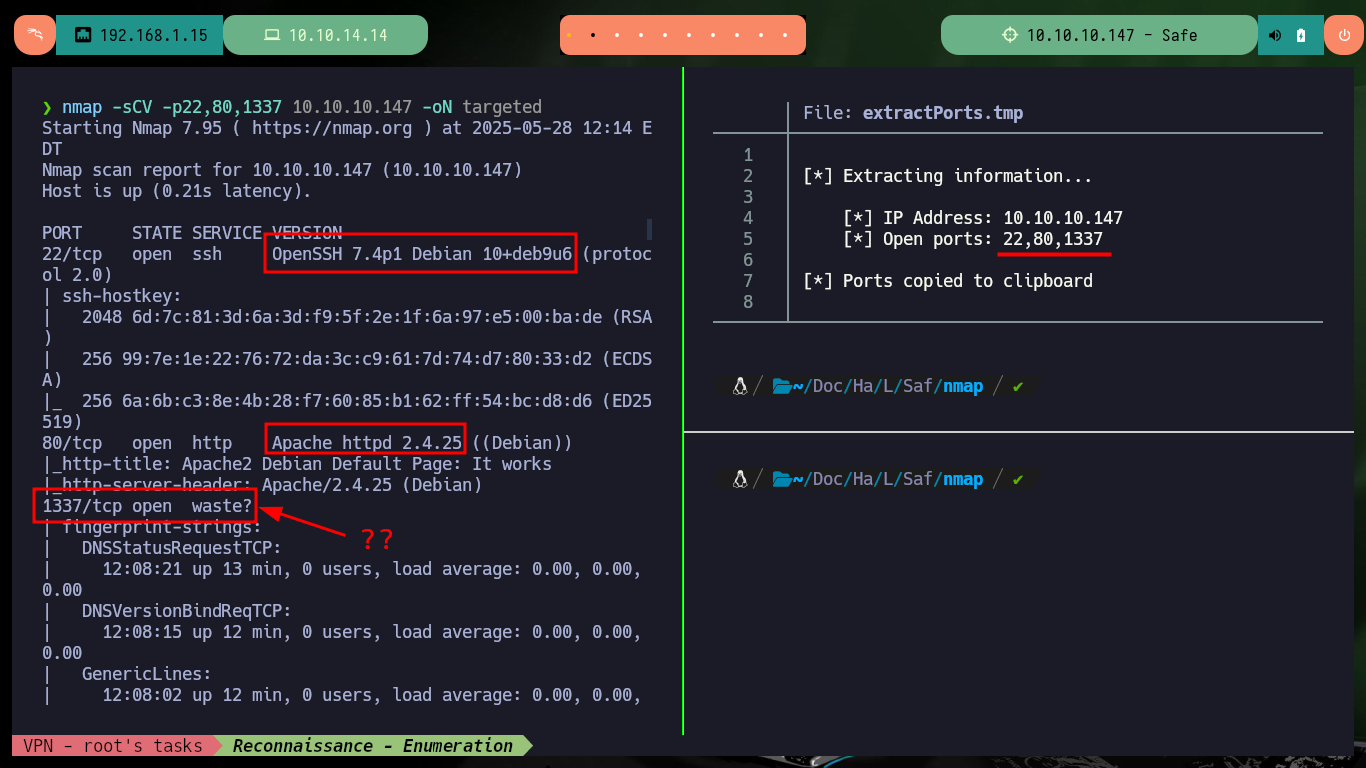Select the Reconnaissance - Enumeration tab
Image resolution: width=1366 pixels, height=768 pixels.
click(372, 745)
